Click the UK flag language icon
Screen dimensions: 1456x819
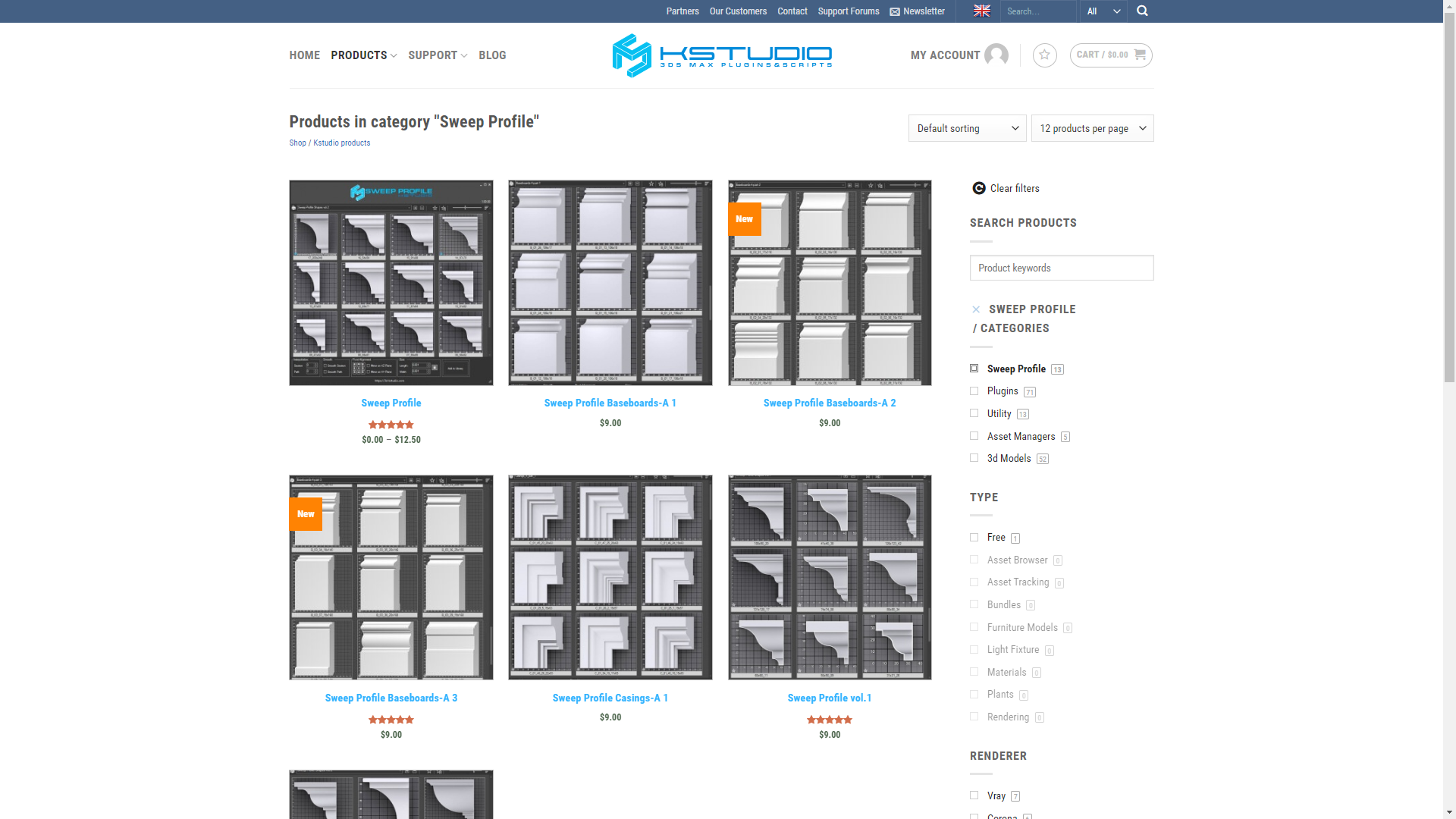tap(981, 11)
